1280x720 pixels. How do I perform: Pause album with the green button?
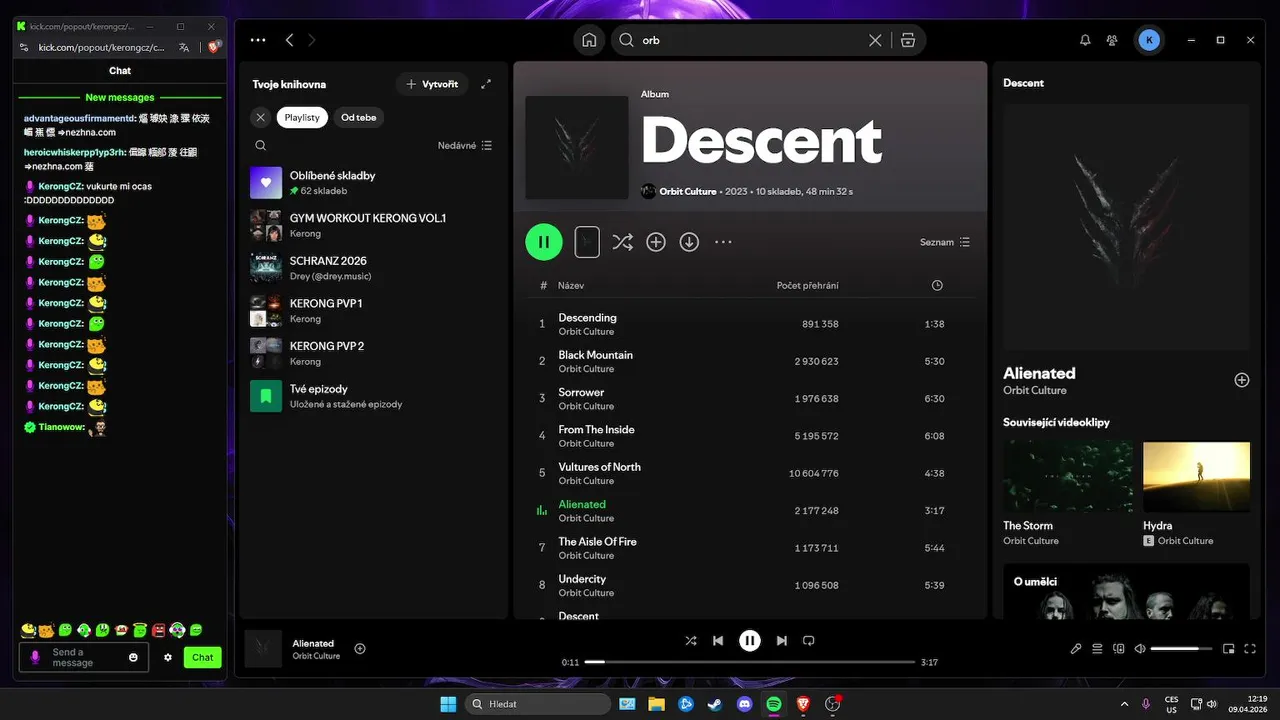coord(544,242)
